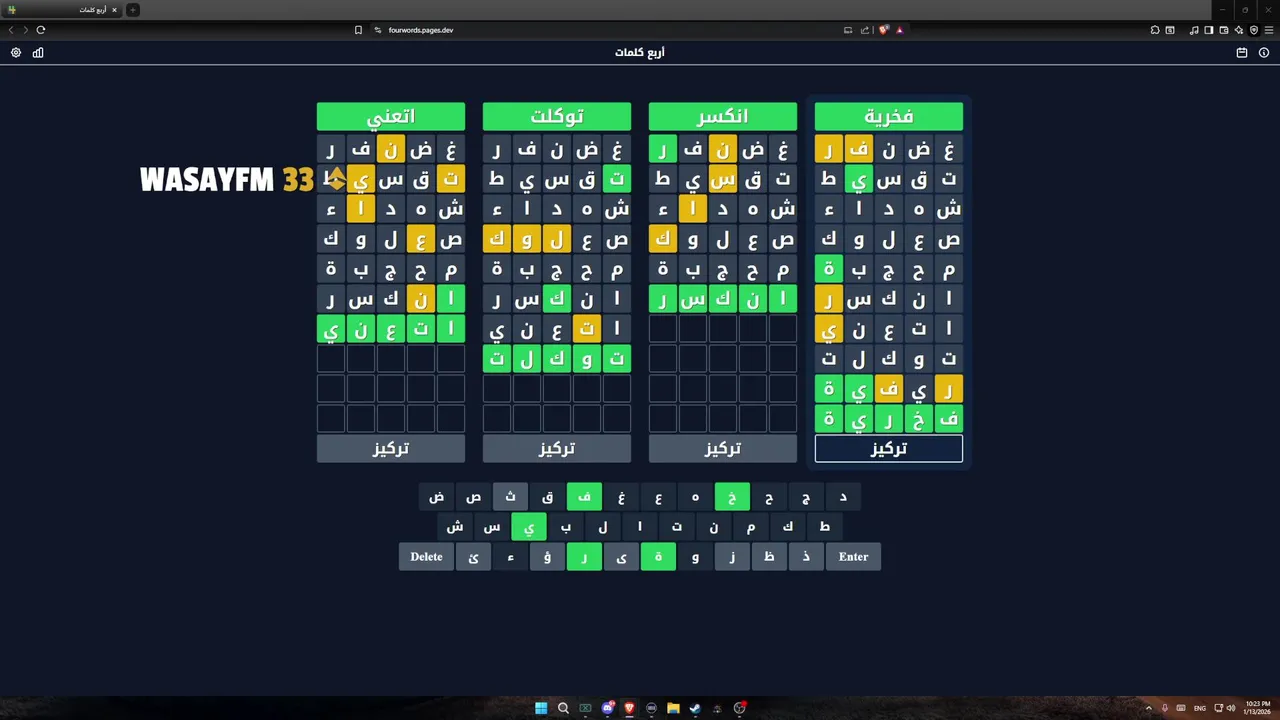
Task: Tap the ؤ key on the keyboard
Action: point(547,557)
